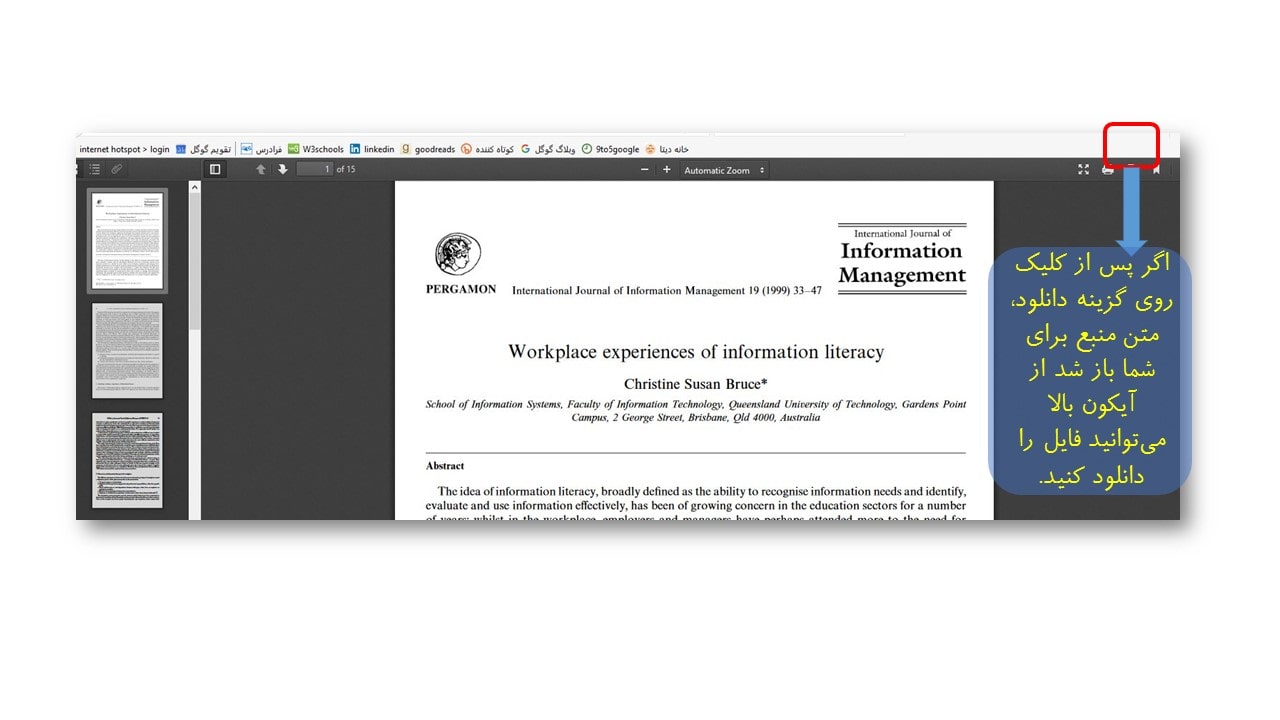Open the Automatic Zoom dropdown
Screen dimensions: 1280x720
pyautogui.click(x=724, y=170)
